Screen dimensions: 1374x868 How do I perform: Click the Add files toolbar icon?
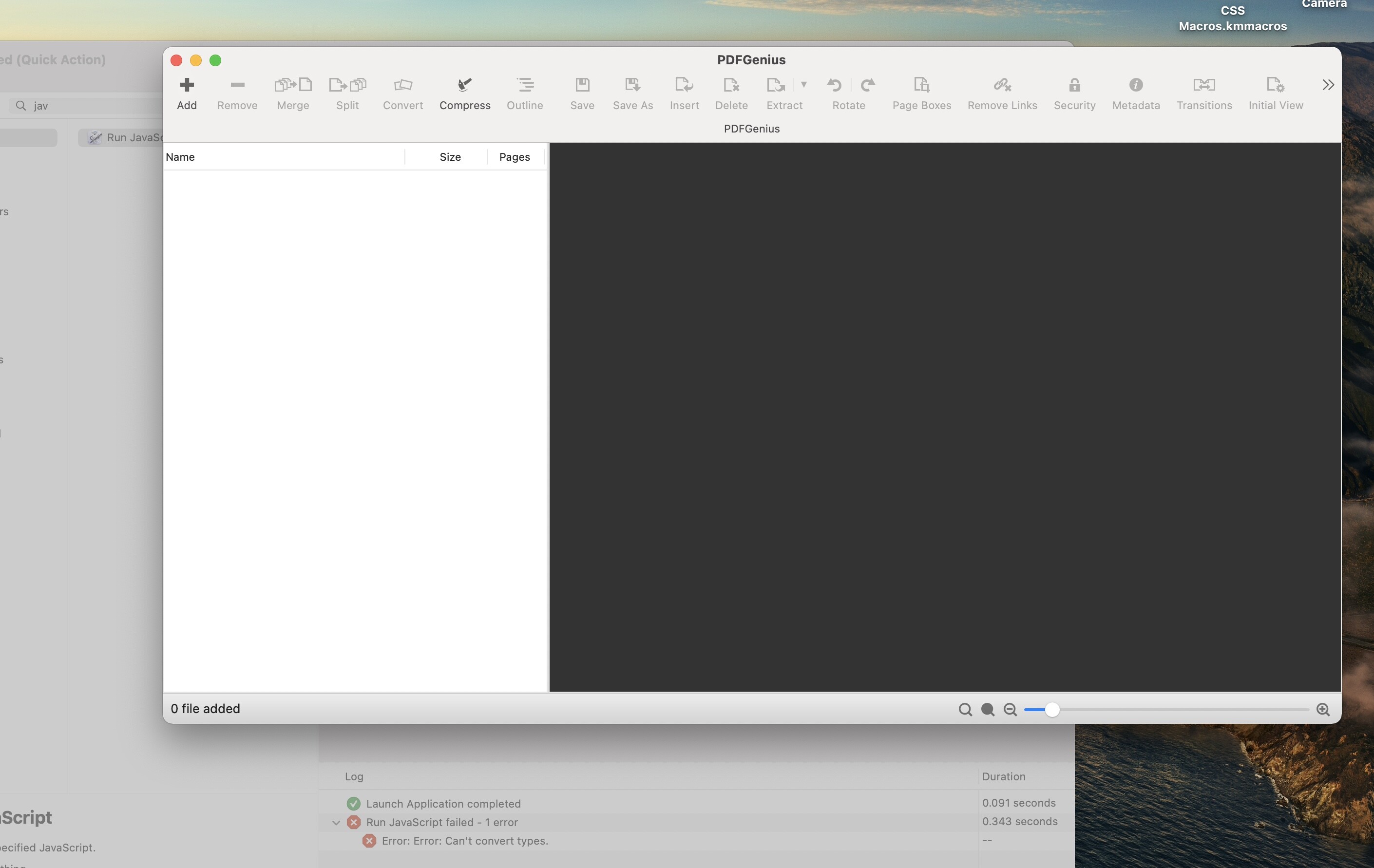tap(187, 86)
